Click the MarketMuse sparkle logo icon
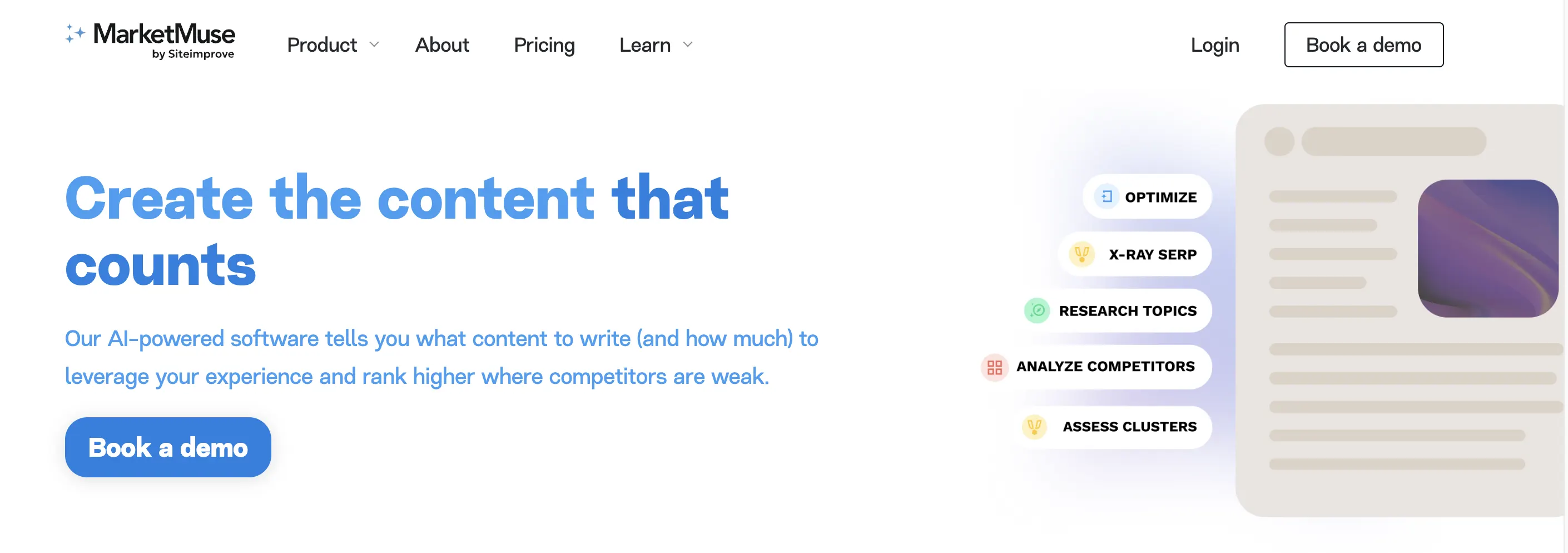Screen dimensions: 1568x553 [75, 33]
